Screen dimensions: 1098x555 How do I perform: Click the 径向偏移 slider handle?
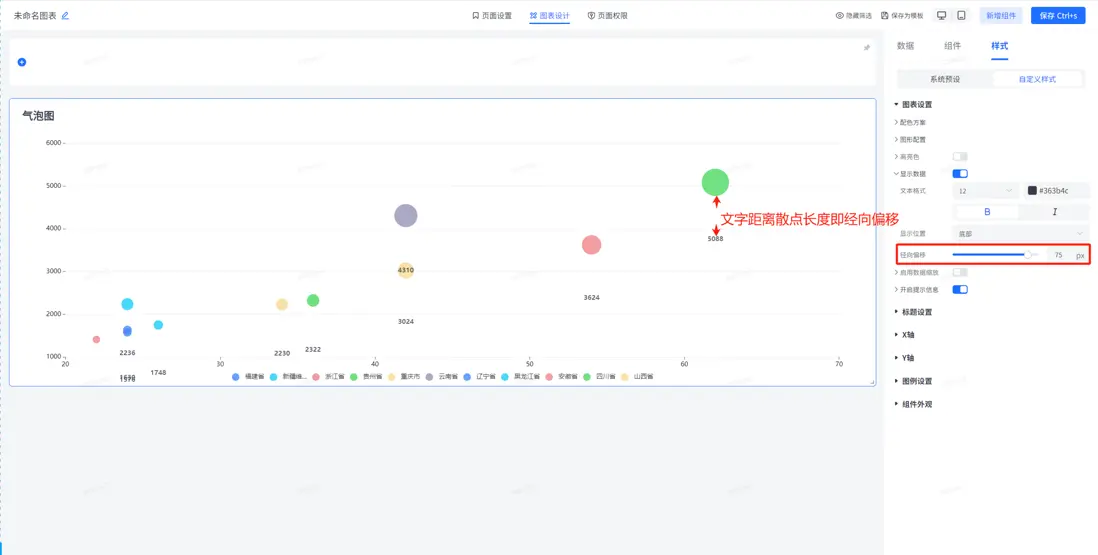(1027, 255)
